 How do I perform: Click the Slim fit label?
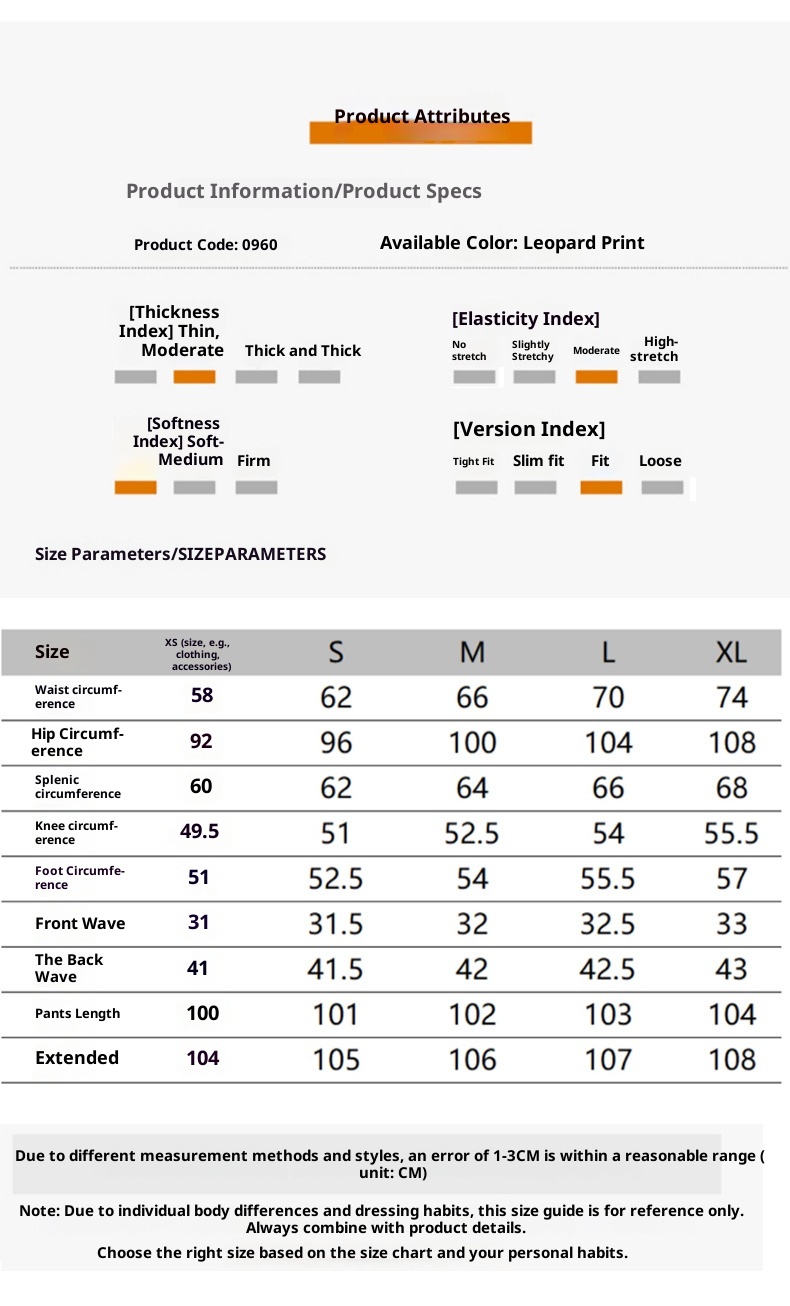click(x=538, y=461)
